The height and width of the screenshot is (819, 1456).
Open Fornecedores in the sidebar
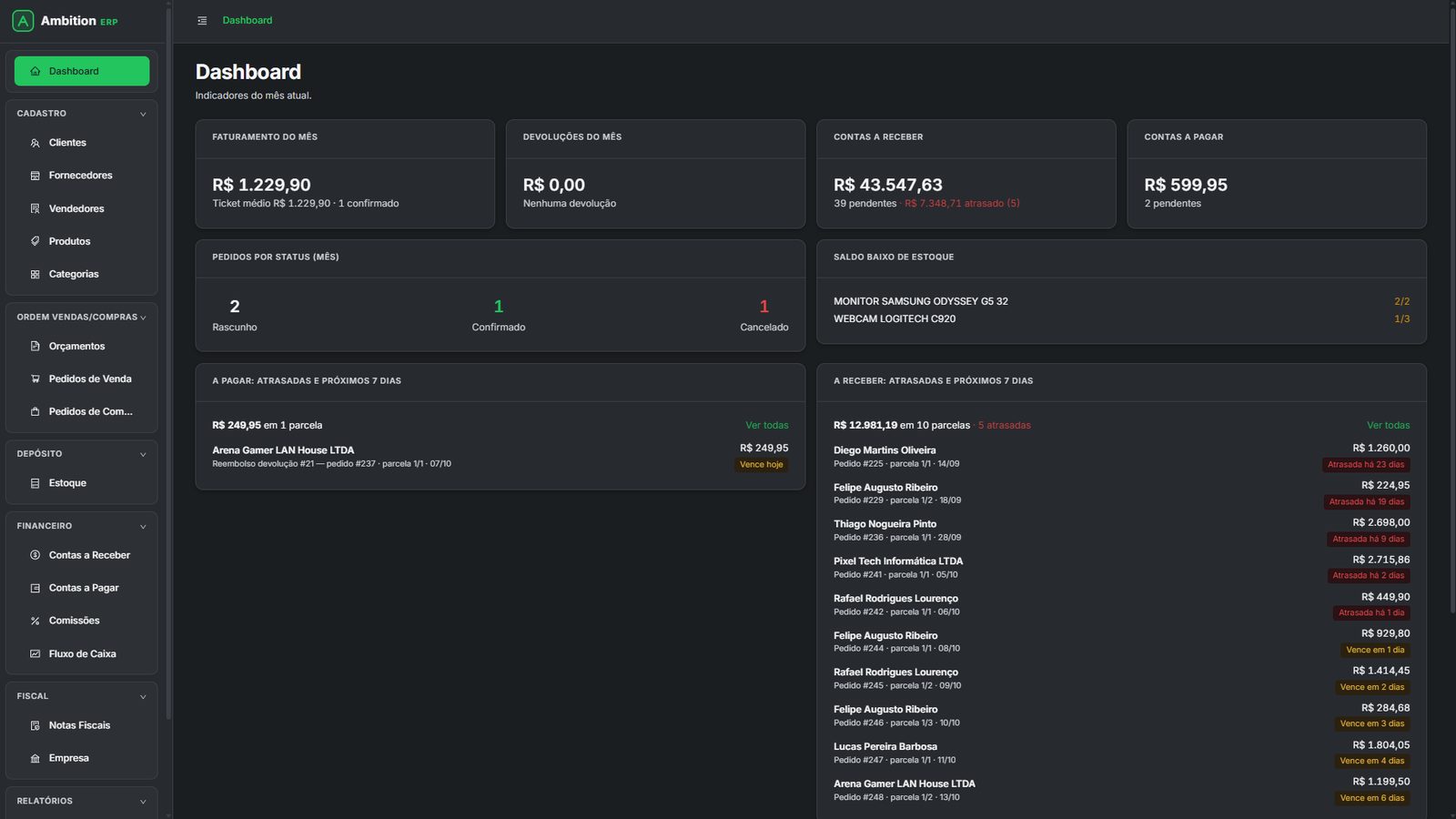point(82,176)
